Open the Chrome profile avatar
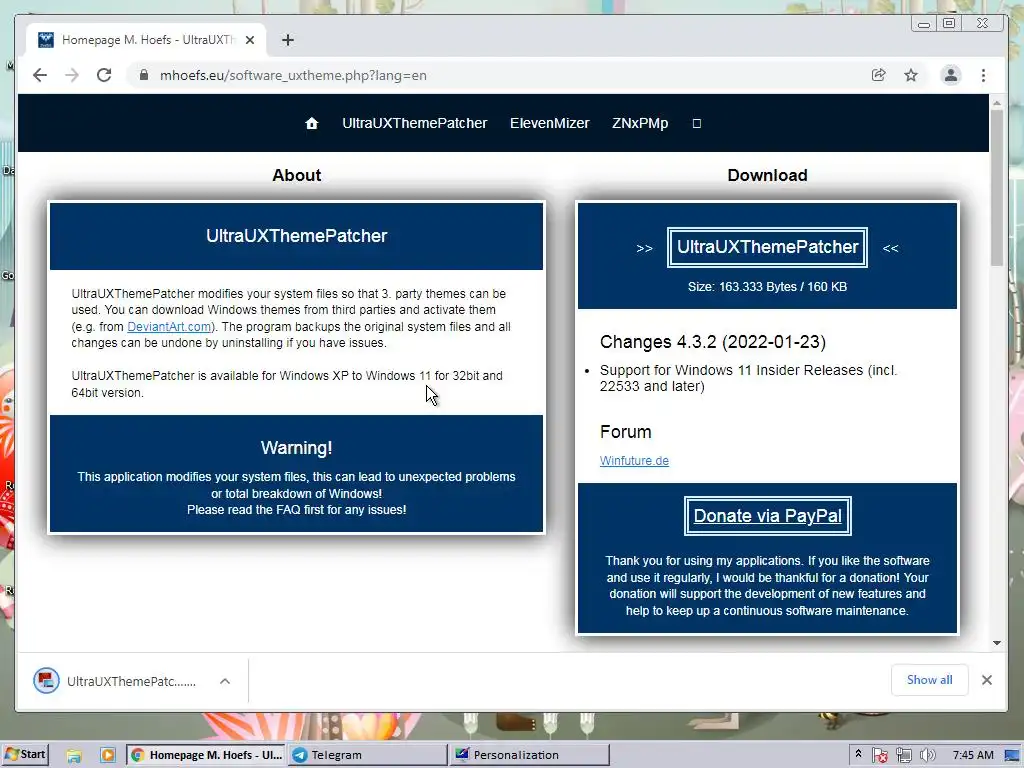1024x768 pixels. 951,75
